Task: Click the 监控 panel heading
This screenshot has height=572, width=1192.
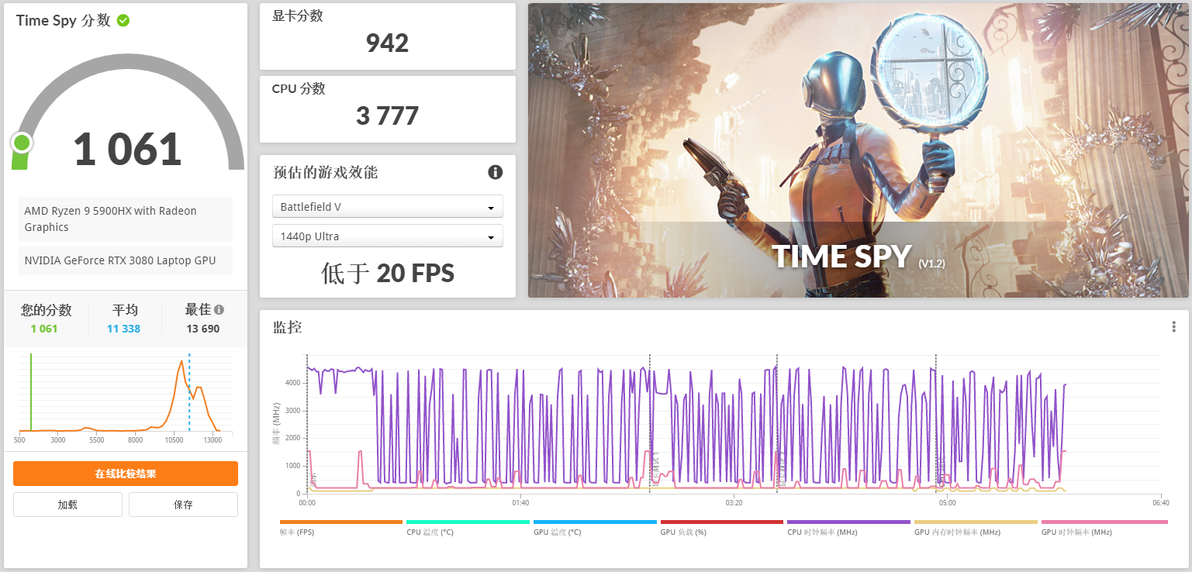Action: tap(287, 328)
